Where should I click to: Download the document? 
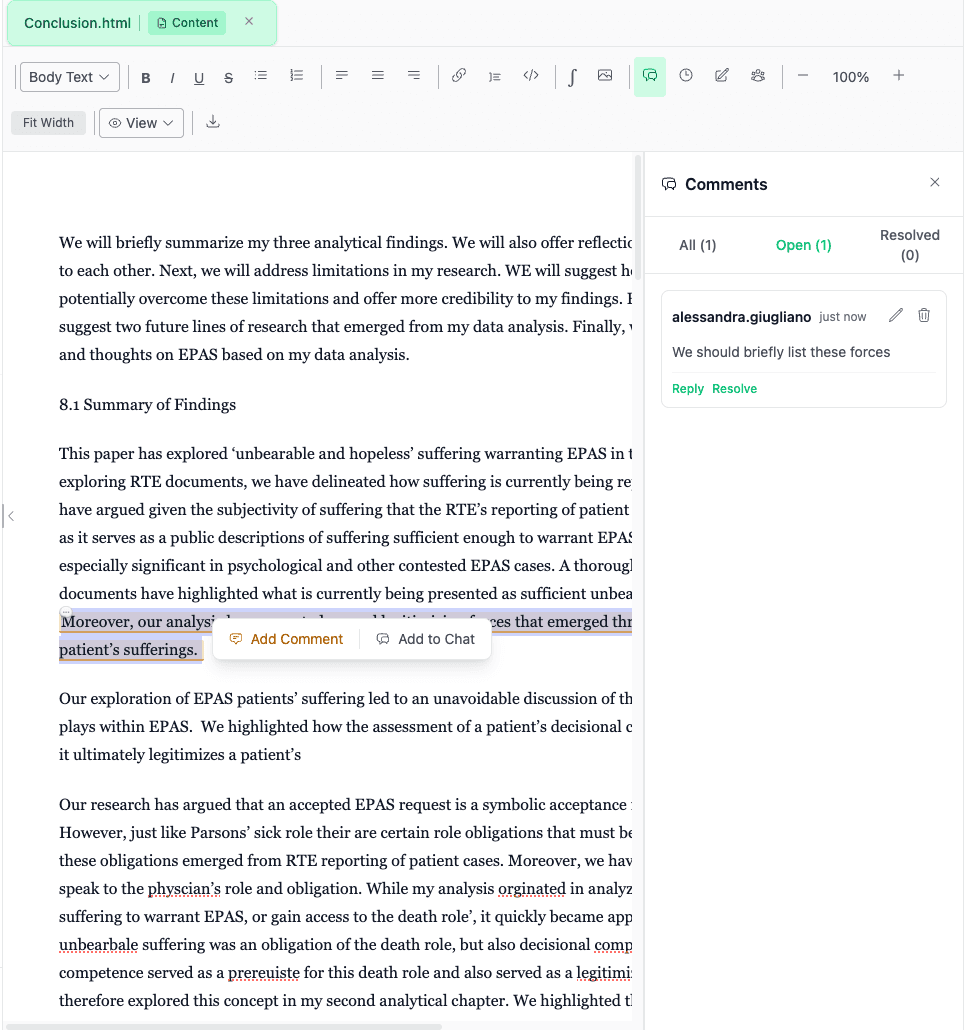pyautogui.click(x=213, y=122)
